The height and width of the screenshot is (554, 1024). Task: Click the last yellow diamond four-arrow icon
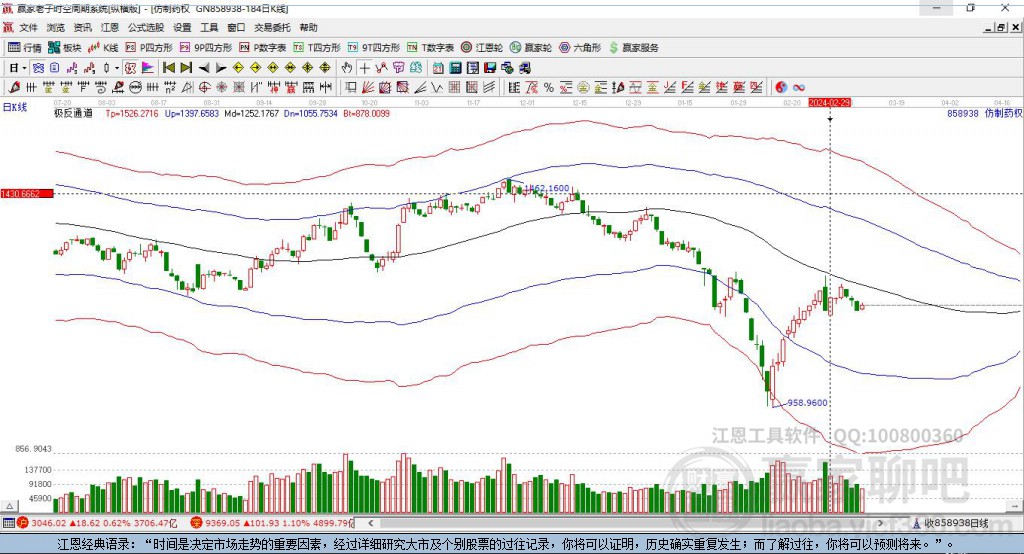[325, 68]
